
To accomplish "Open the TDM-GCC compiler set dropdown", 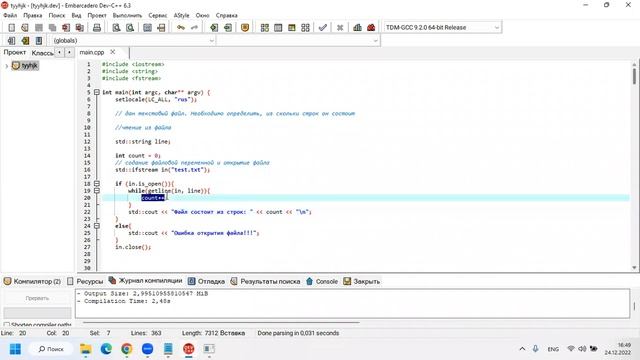I will click(x=442, y=27).
